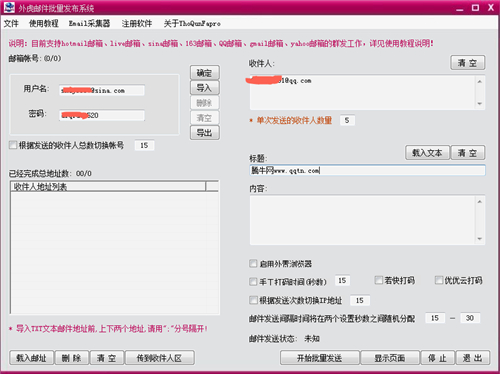This screenshot has height=374, width=500.
Task: Enable the 启用外置浏览器 checkbox
Action: point(253,264)
